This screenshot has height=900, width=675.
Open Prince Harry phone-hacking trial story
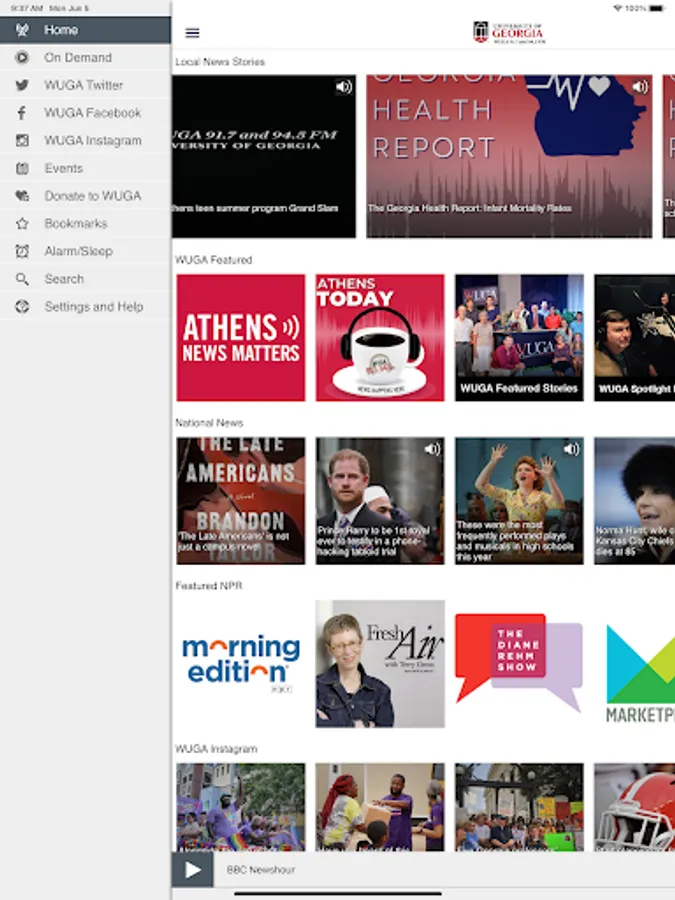tap(380, 501)
